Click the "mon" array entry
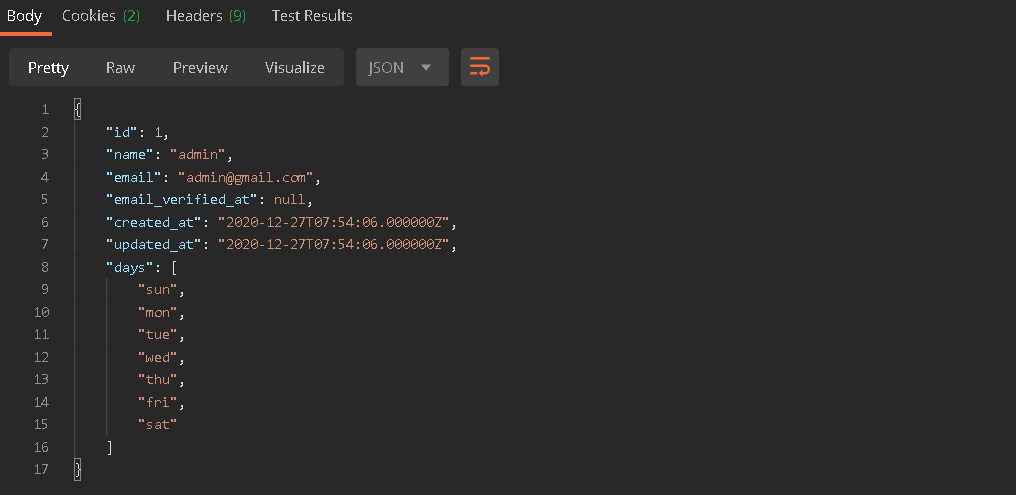 point(157,312)
